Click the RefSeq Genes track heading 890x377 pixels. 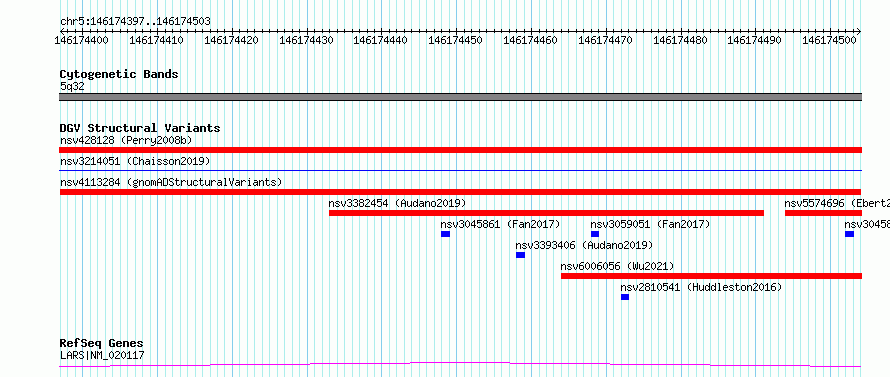102,344
